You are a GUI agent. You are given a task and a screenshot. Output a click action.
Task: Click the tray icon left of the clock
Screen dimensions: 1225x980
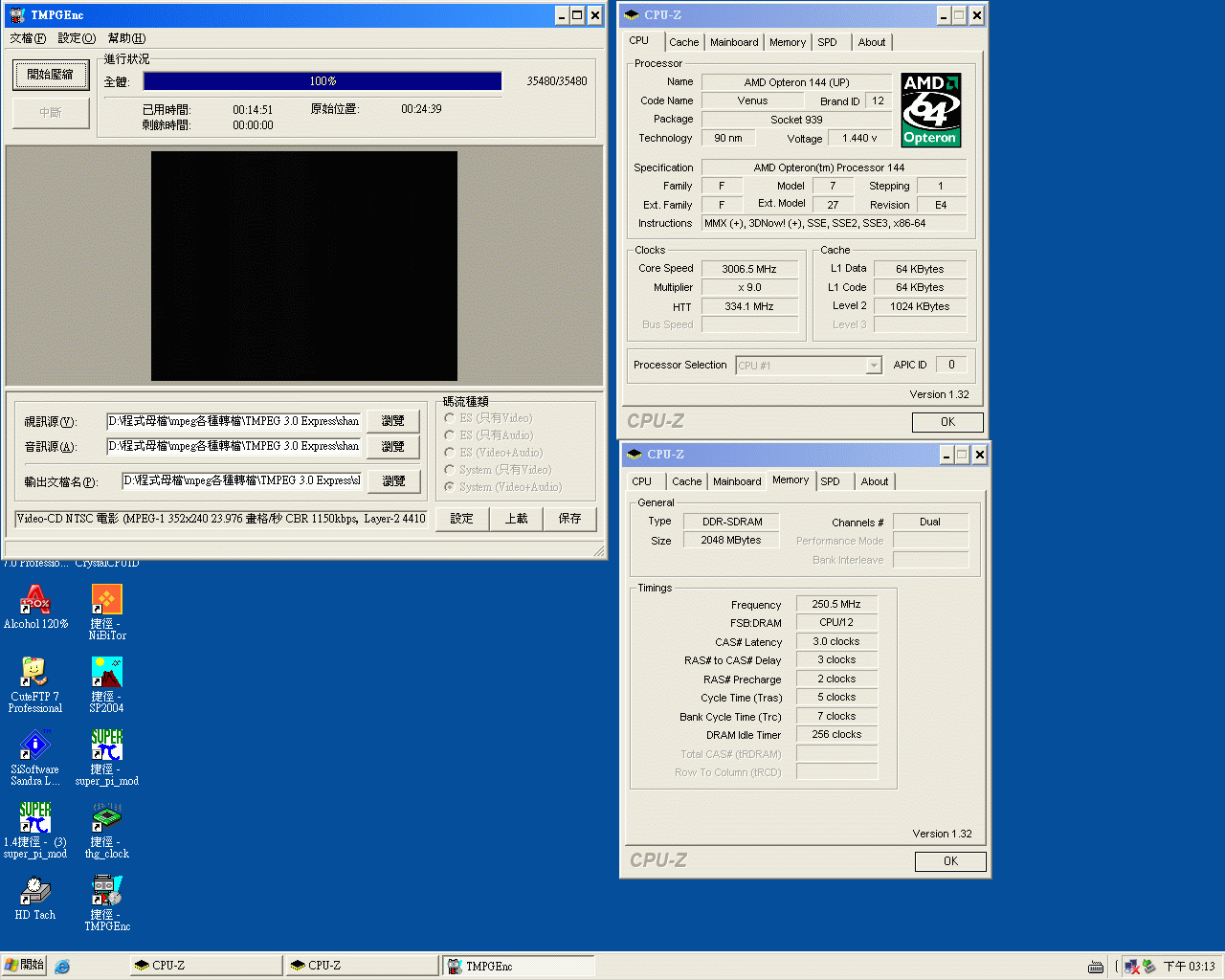(x=1149, y=967)
